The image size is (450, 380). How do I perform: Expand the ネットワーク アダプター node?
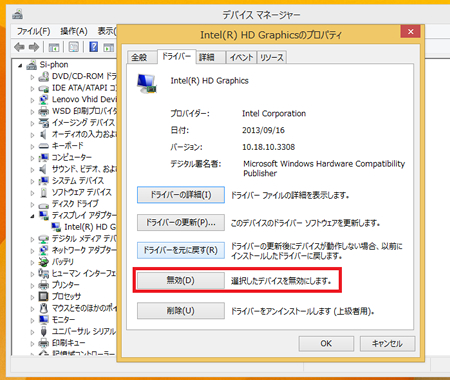point(32,251)
